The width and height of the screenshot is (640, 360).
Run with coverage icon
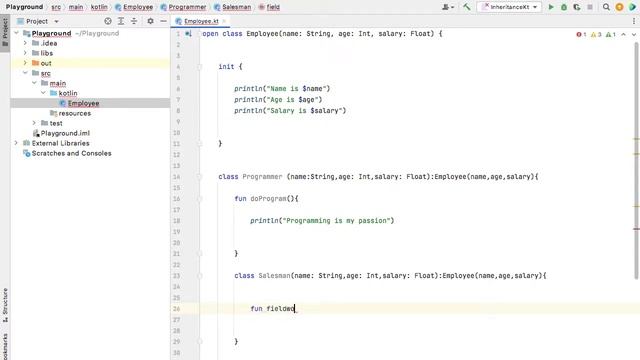coord(577,7)
